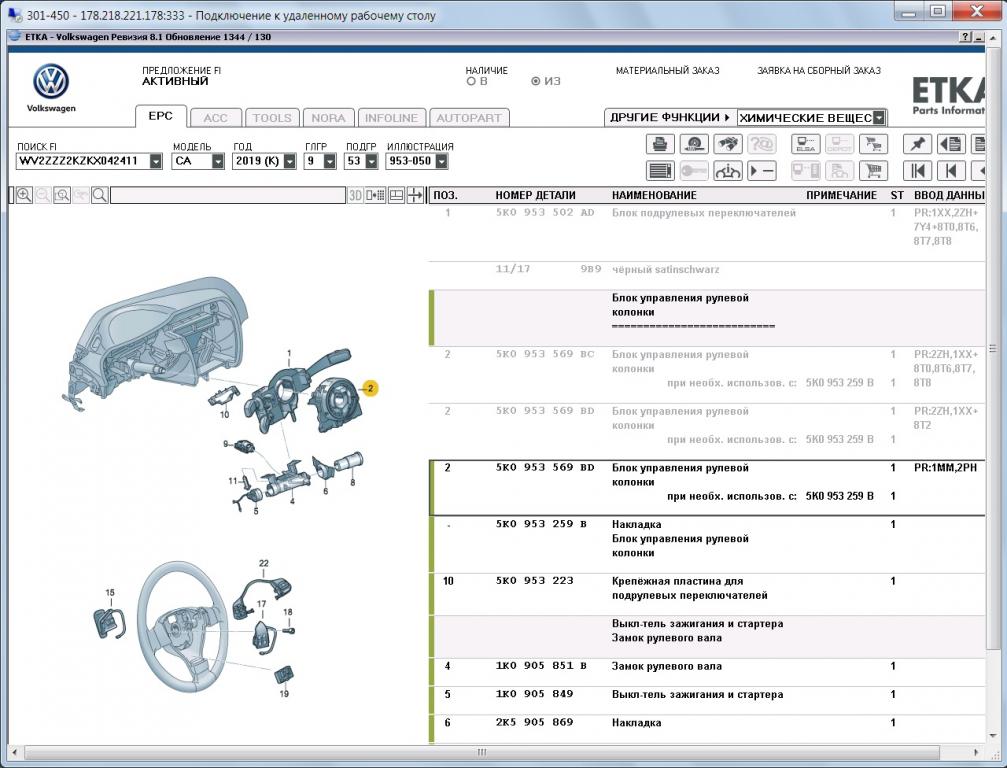1007x768 pixels.
Task: Click МАТЕРИАЛЬНЫЙ ЗАКАЗ link
Action: coord(667,71)
